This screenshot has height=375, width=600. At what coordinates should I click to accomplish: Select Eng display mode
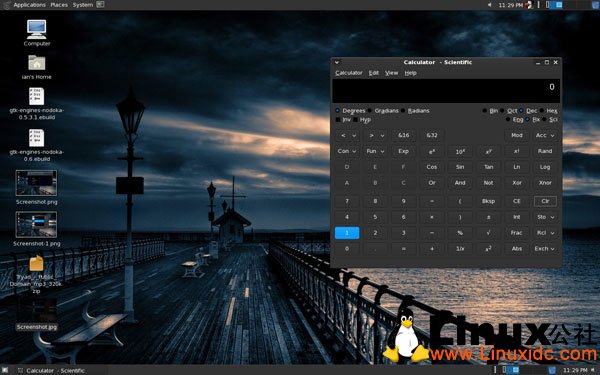click(514, 119)
